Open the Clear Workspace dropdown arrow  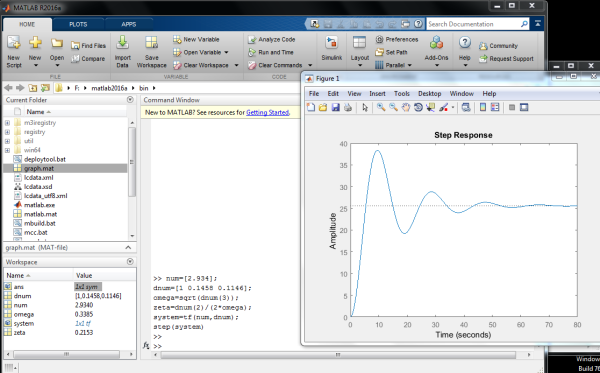pos(236,65)
